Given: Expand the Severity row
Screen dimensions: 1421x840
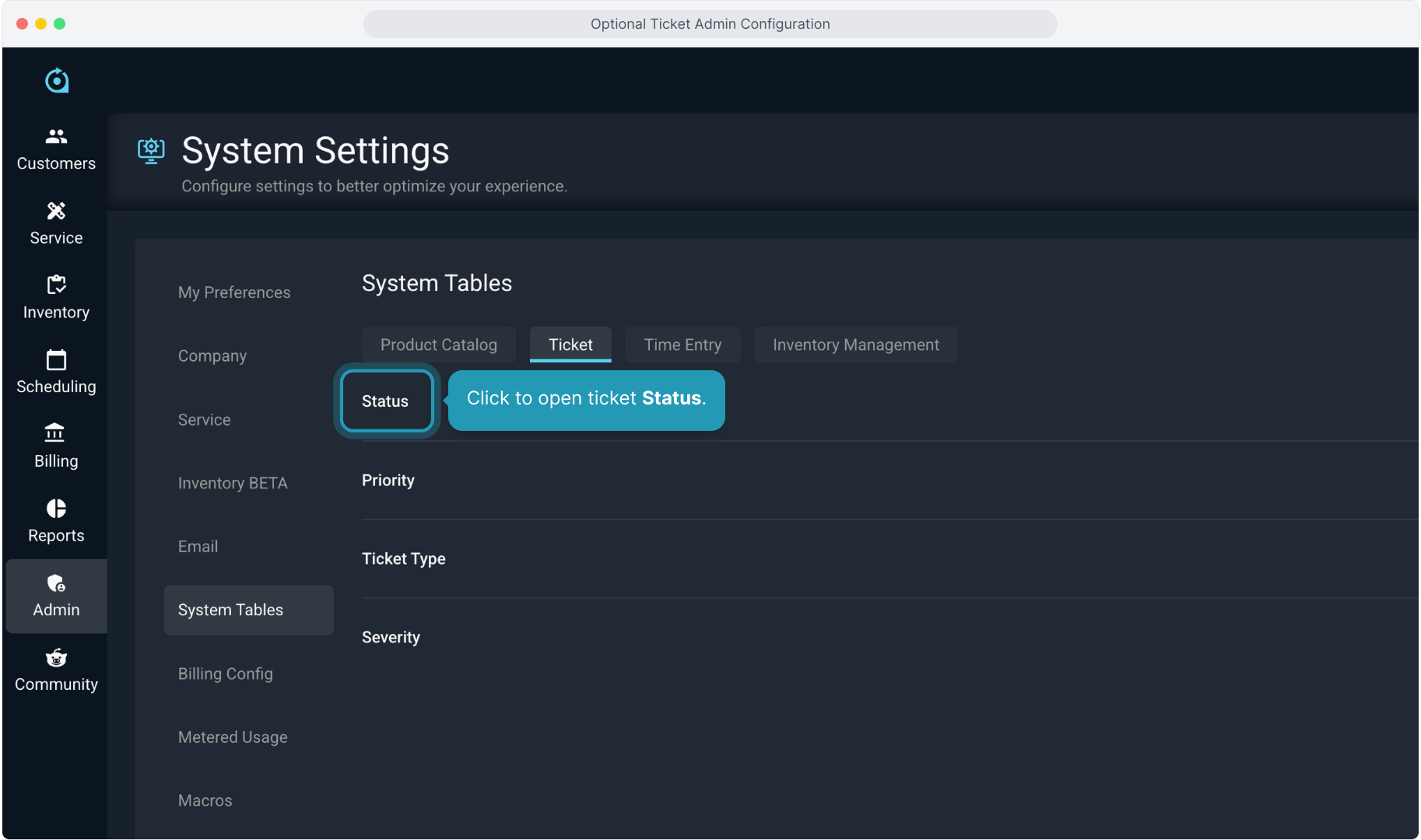Looking at the screenshot, I should point(391,638).
